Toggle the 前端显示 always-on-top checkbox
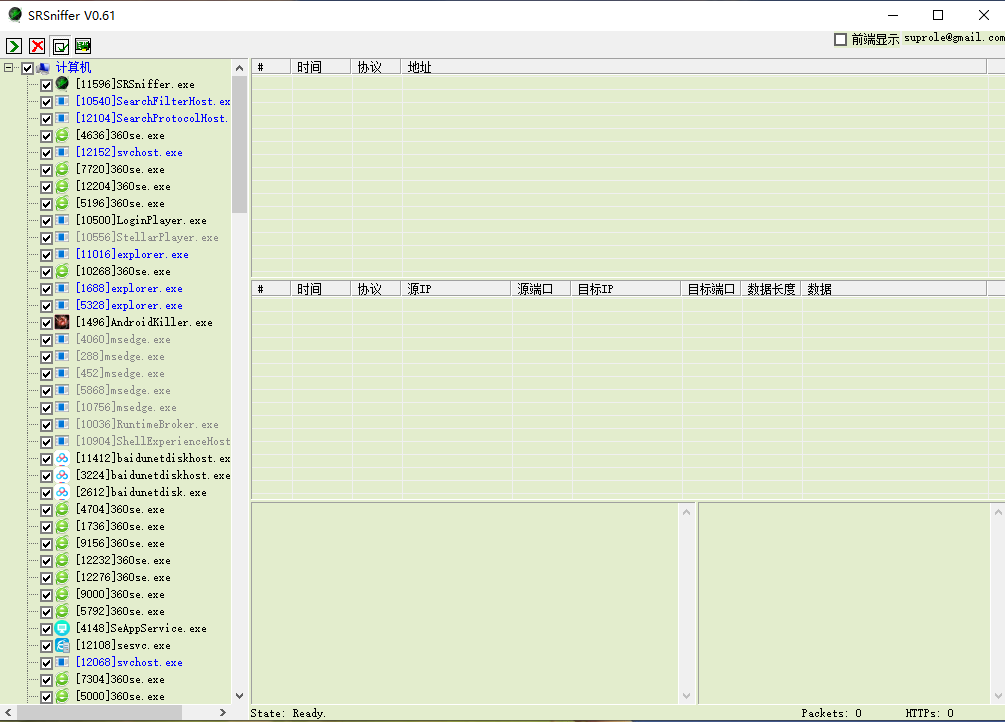The width and height of the screenshot is (1005, 722). click(x=840, y=39)
